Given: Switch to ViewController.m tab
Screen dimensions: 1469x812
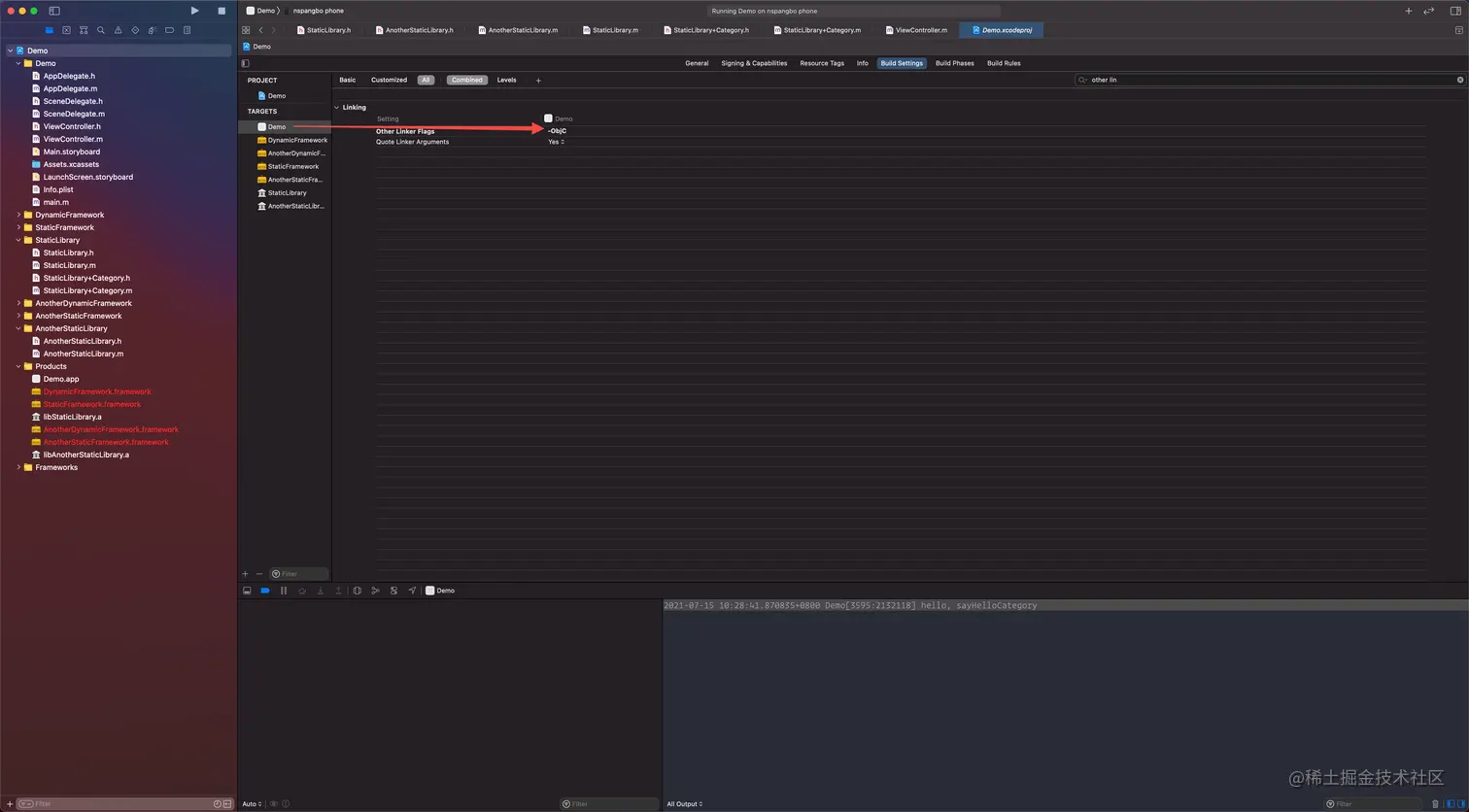Looking at the screenshot, I should tap(916, 30).
